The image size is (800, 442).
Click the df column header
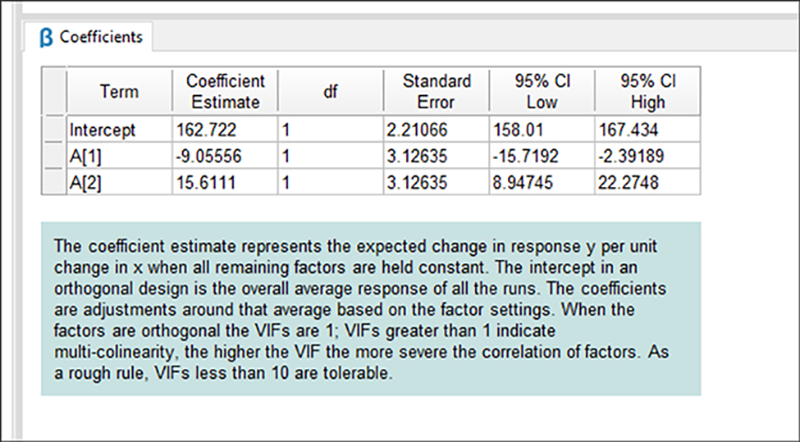click(x=331, y=91)
